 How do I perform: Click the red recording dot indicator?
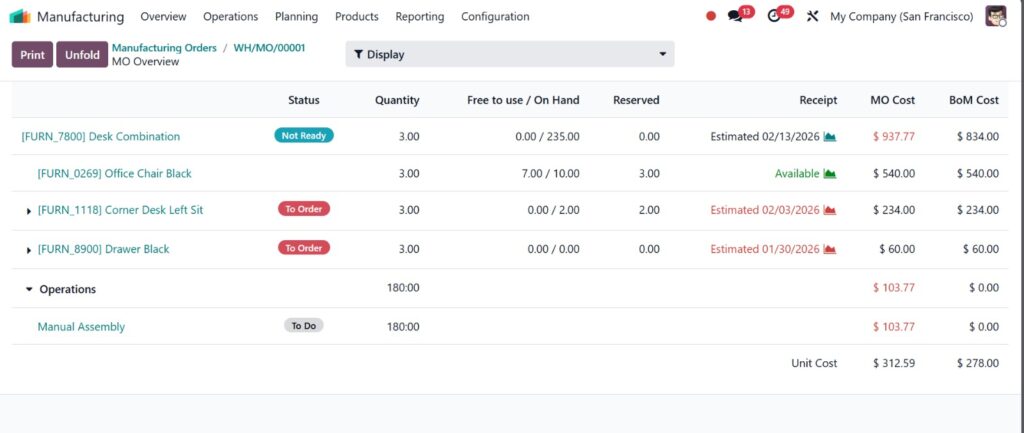(711, 16)
